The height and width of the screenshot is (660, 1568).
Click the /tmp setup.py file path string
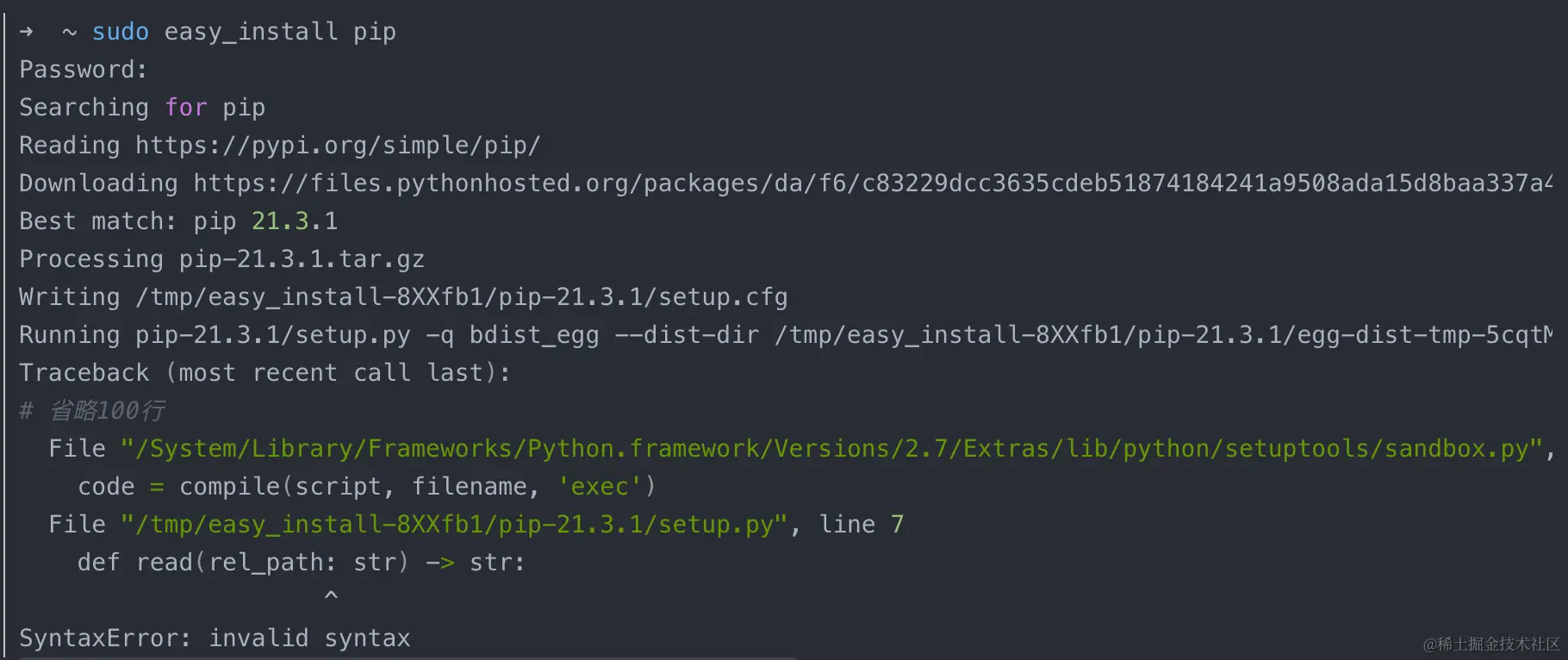click(x=454, y=525)
